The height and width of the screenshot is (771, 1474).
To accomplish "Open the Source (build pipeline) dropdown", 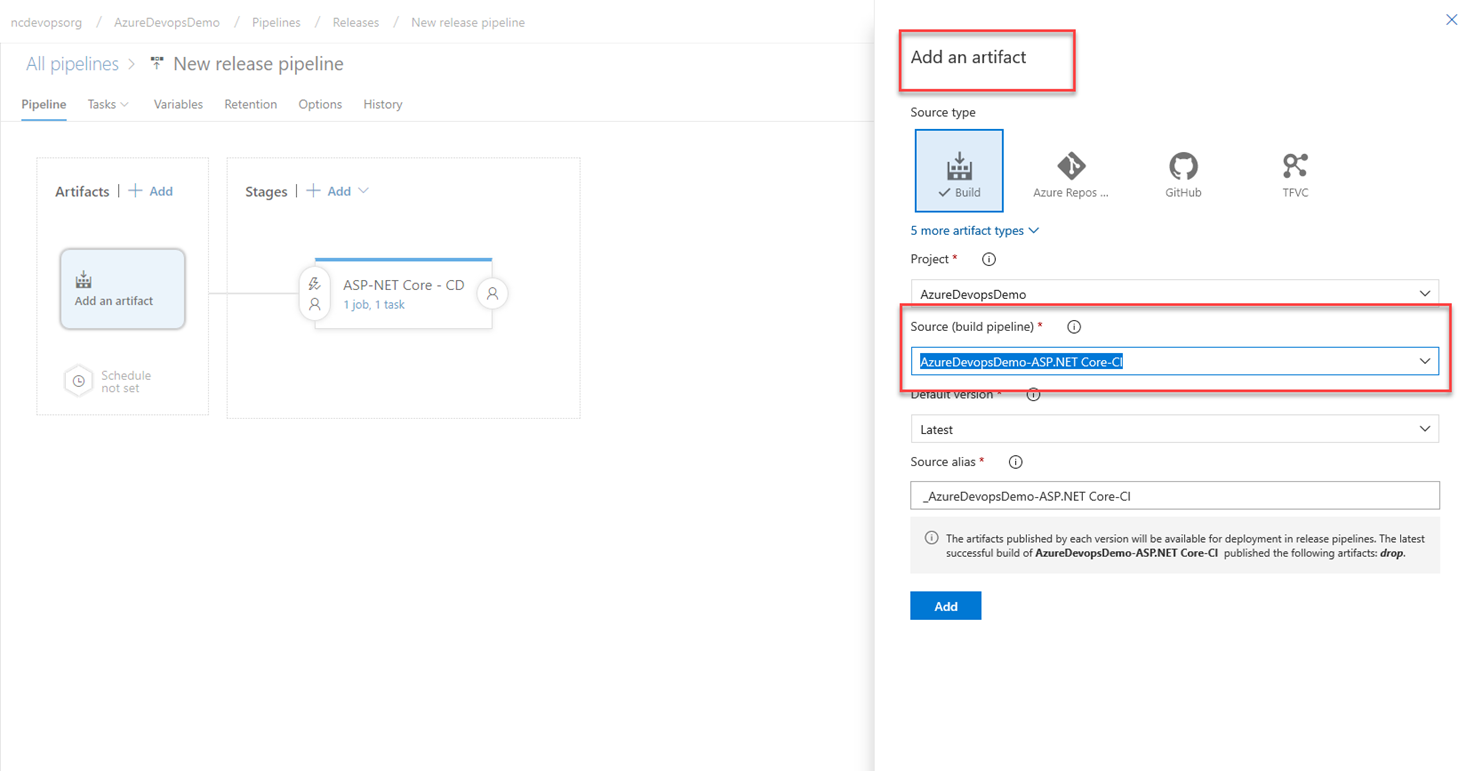I will [1175, 361].
